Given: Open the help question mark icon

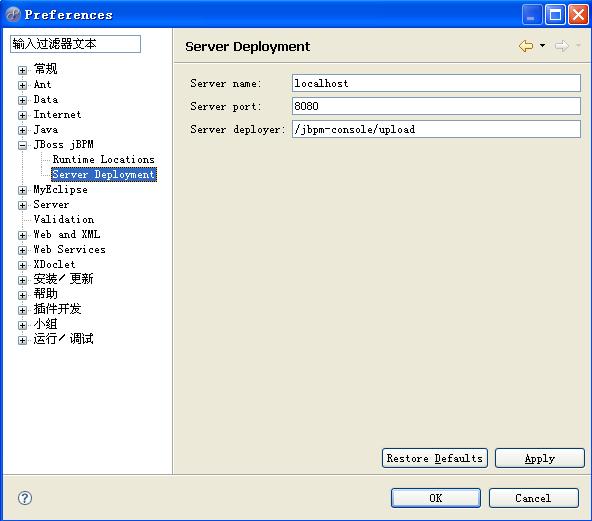Looking at the screenshot, I should pos(25,498).
